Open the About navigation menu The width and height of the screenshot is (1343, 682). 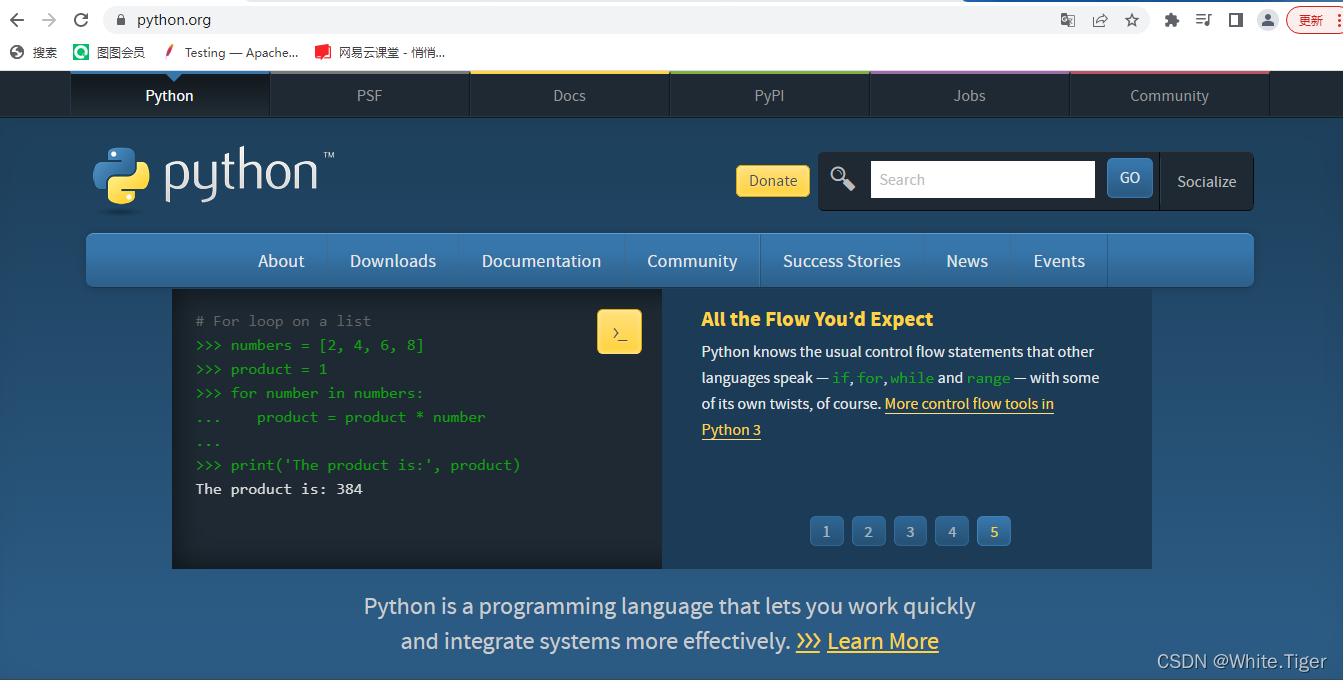[281, 261]
